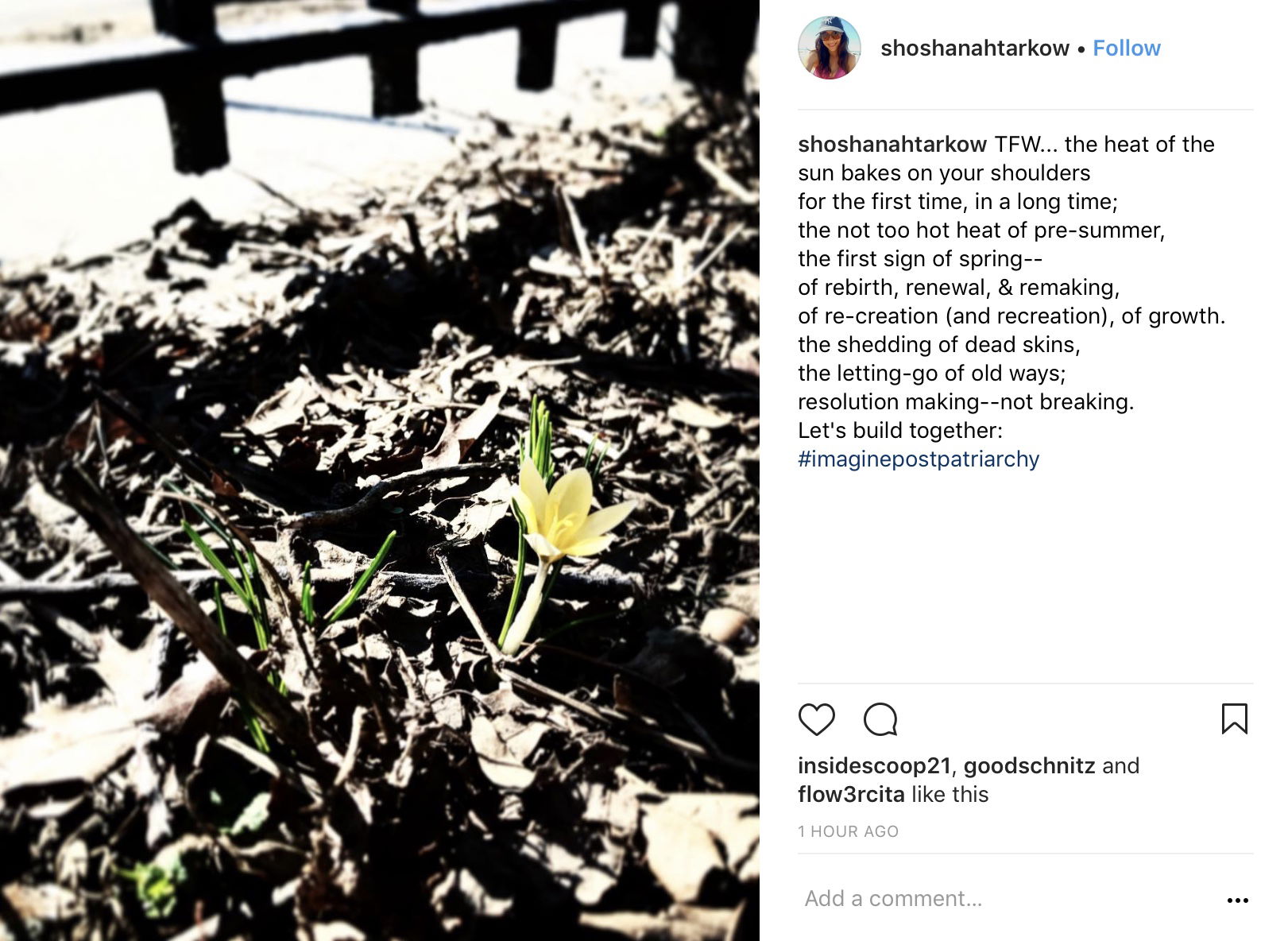The image size is (1288, 941).
Task: Click 'like this' text under likes
Action: pos(950,794)
